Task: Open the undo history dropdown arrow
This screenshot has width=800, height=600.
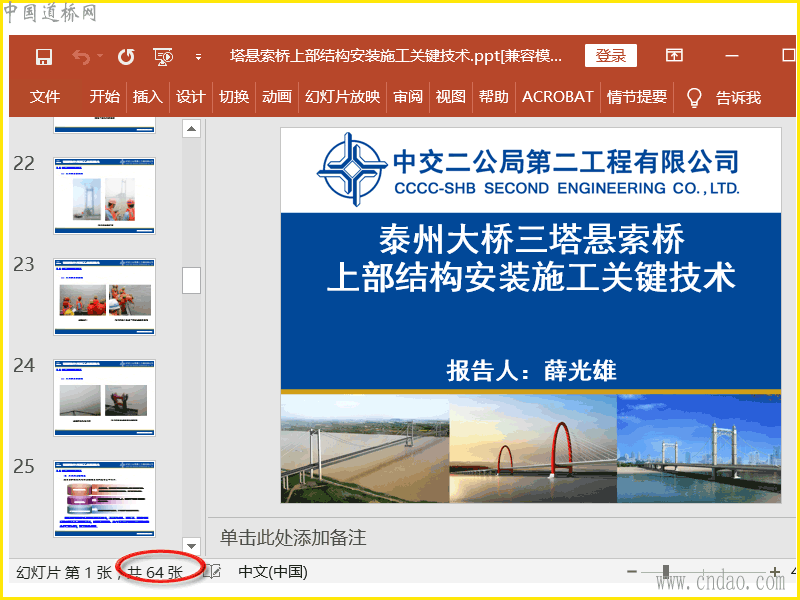Action: tap(100, 56)
